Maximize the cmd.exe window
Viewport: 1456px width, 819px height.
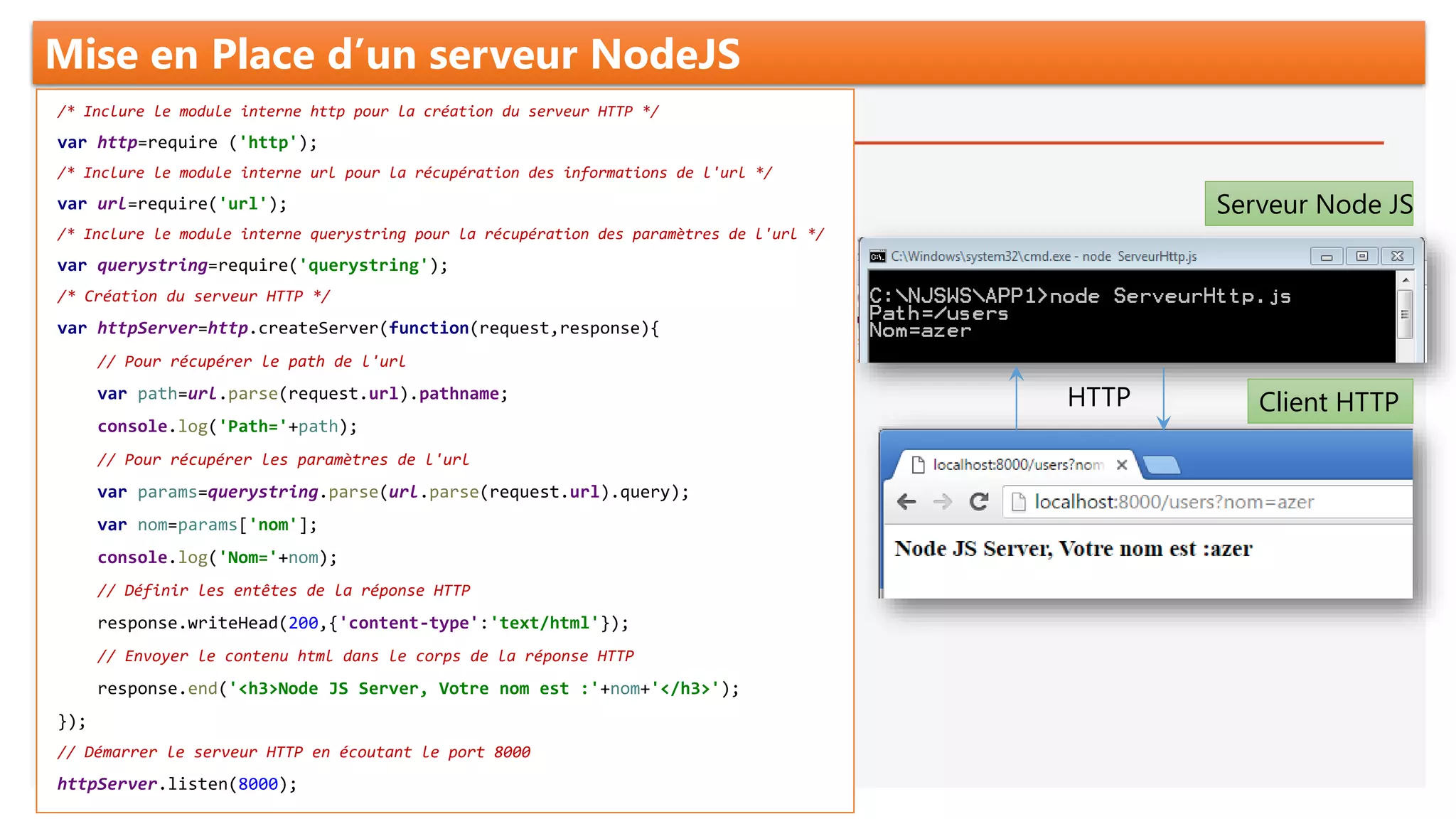coord(1362,257)
